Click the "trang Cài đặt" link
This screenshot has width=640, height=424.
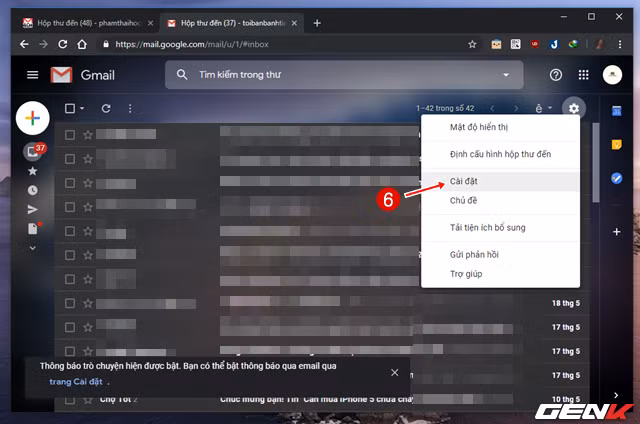76,381
